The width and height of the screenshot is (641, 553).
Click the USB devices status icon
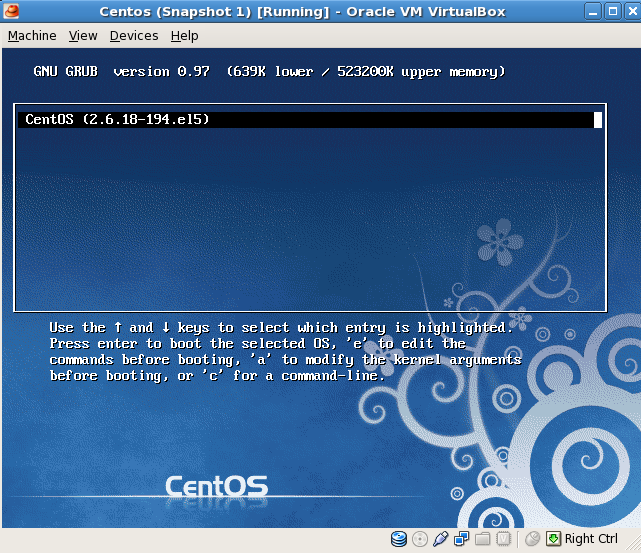[x=441, y=539]
